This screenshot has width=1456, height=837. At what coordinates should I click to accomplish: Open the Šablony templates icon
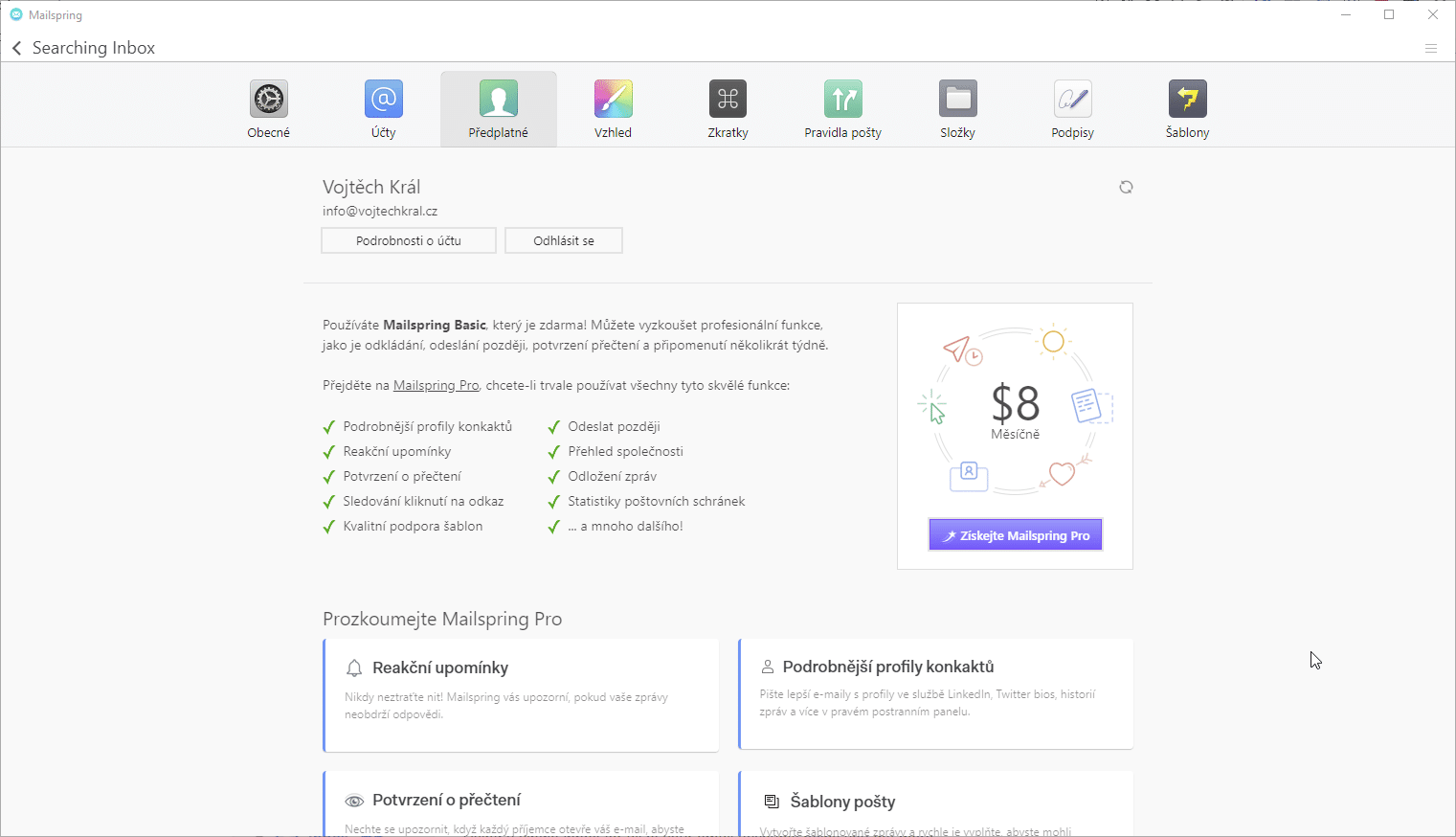(x=1188, y=100)
